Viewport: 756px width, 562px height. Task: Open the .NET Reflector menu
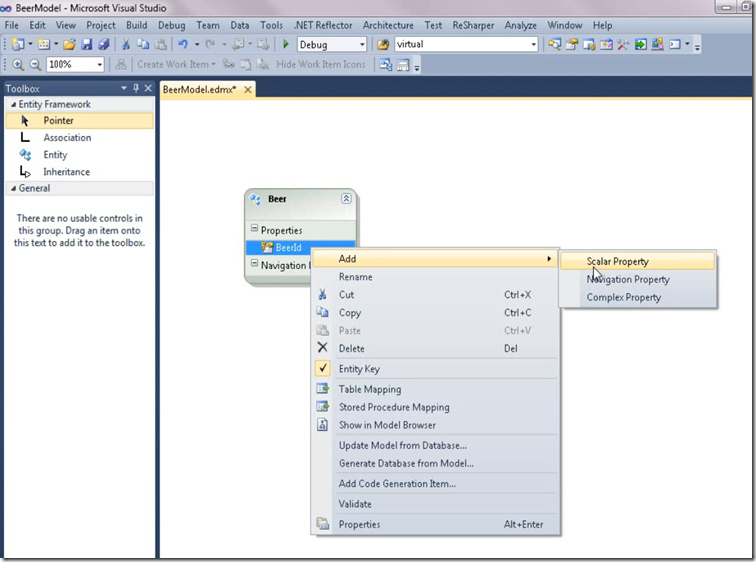pos(323,25)
